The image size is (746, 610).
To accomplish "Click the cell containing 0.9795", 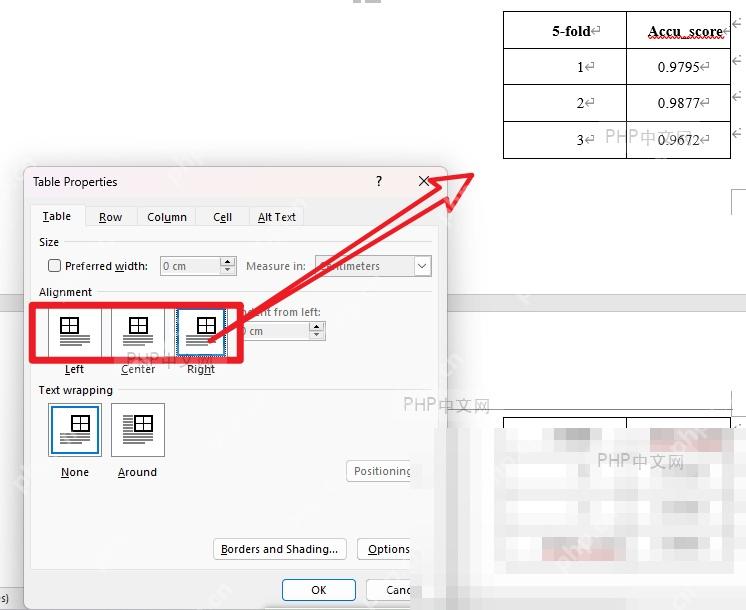I will [x=678, y=67].
